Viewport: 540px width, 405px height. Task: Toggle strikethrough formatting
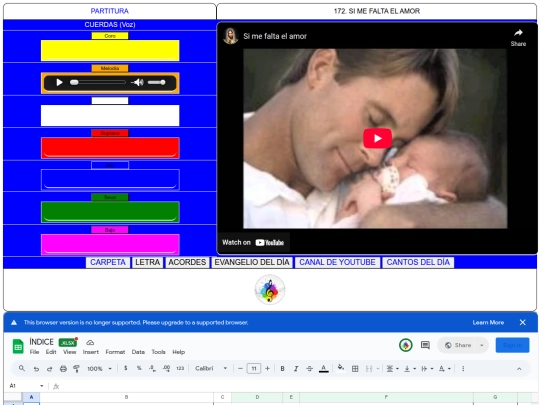310,368
